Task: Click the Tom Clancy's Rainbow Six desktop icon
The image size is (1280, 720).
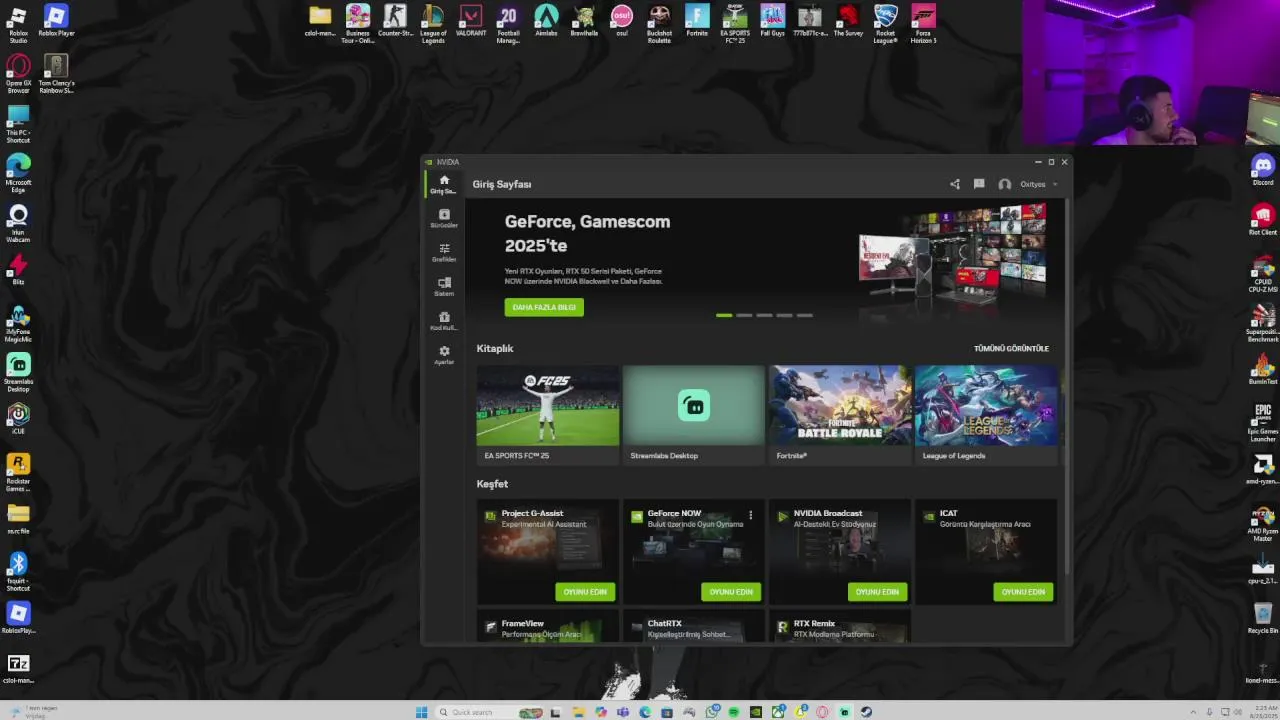Action: [x=56, y=74]
